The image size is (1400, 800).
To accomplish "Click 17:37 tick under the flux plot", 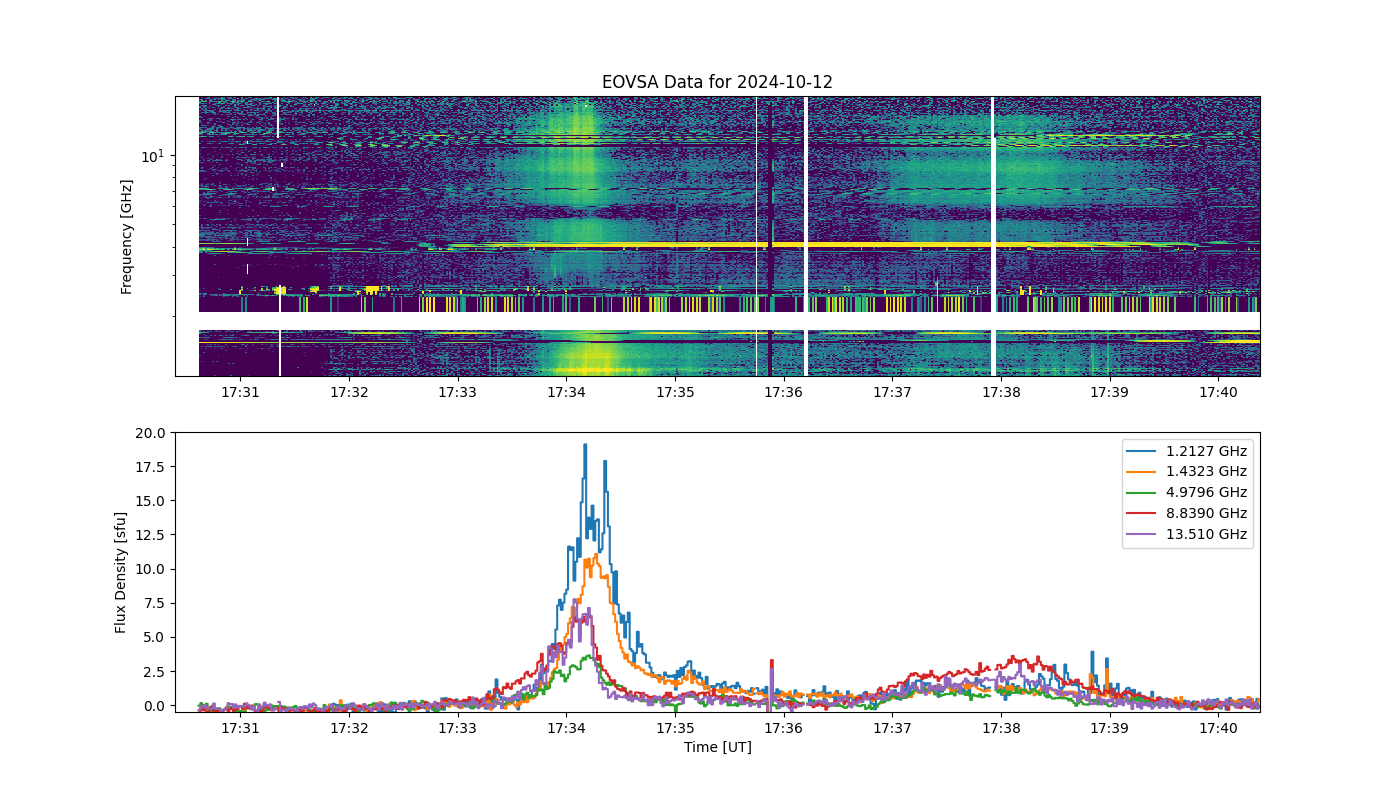I will click(x=892, y=728).
